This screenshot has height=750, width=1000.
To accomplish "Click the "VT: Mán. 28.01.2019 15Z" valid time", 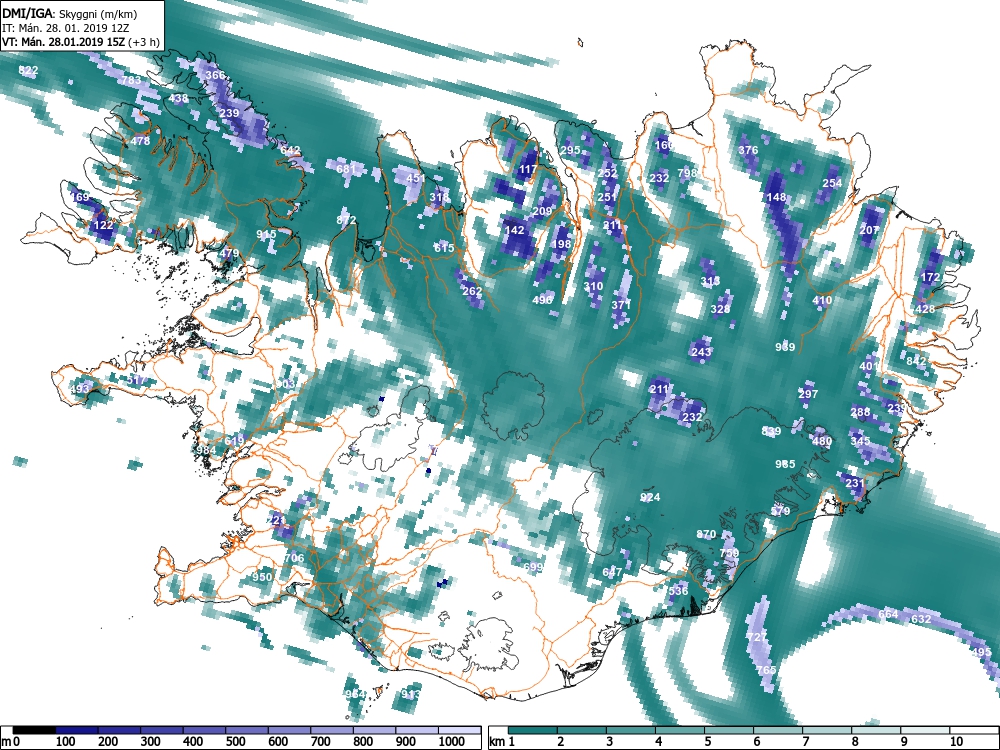I will 62,42.
